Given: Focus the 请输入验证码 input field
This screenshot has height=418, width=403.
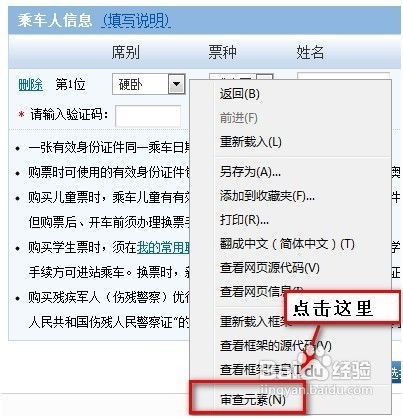Looking at the screenshot, I should pyautogui.click(x=148, y=116).
